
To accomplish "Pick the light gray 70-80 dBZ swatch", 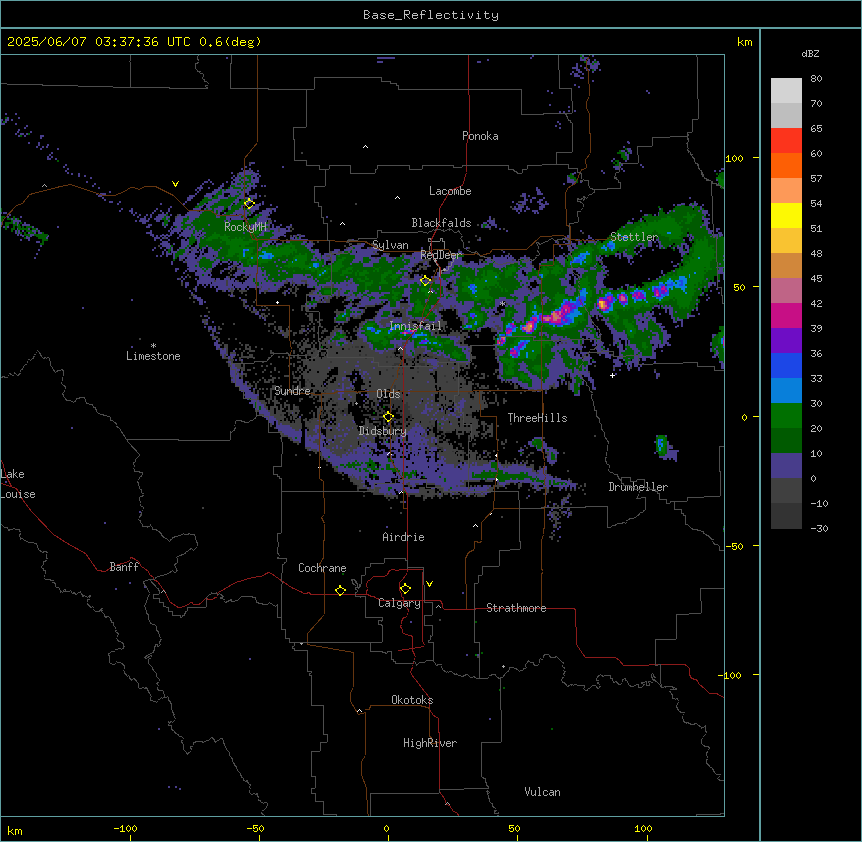I will pyautogui.click(x=786, y=91).
